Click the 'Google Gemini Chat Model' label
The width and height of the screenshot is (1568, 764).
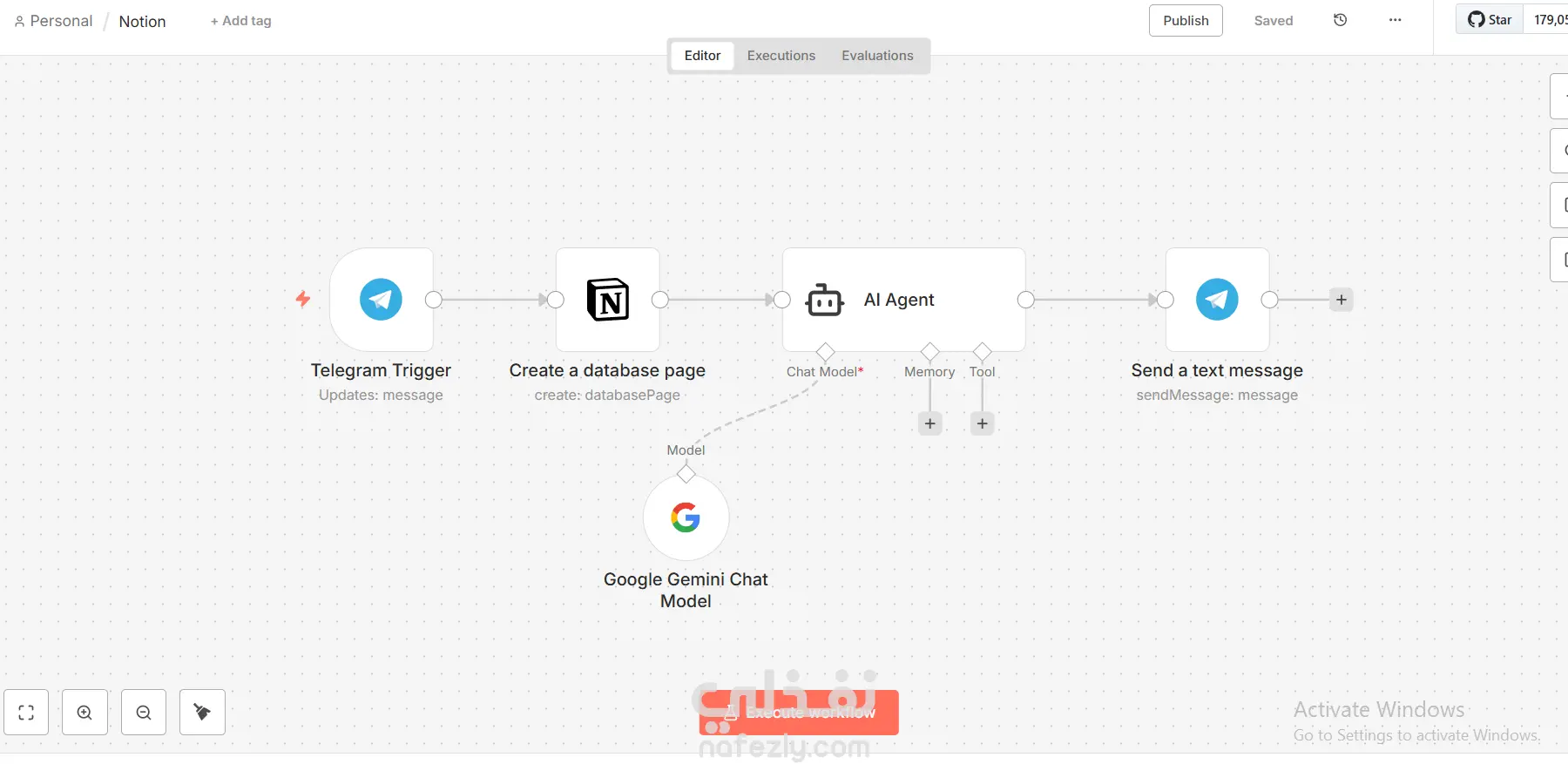[686, 590]
